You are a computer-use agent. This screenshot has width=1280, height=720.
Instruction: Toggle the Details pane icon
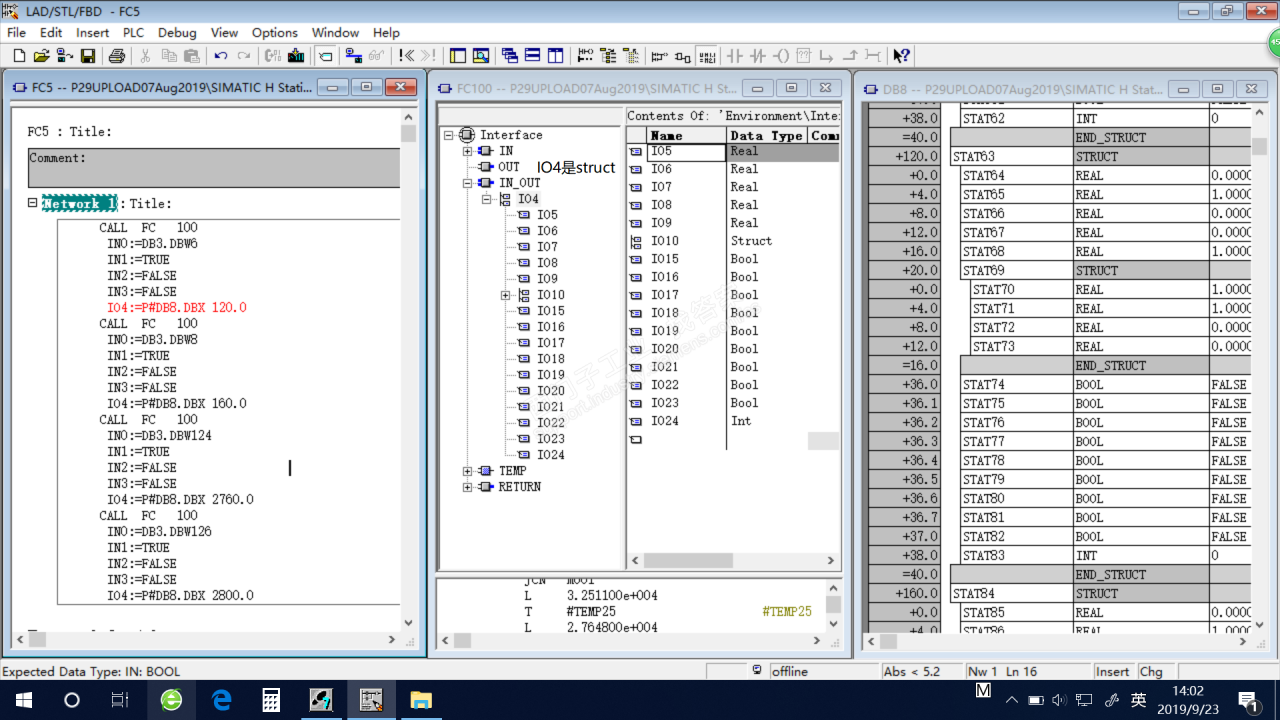coord(481,56)
